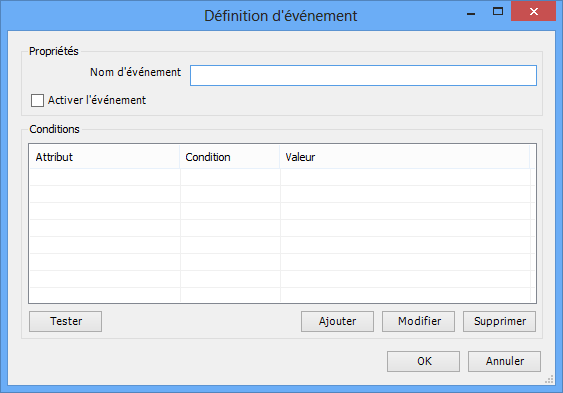Click the Tester button
Viewport: 563px width, 393px height.
tap(65, 321)
